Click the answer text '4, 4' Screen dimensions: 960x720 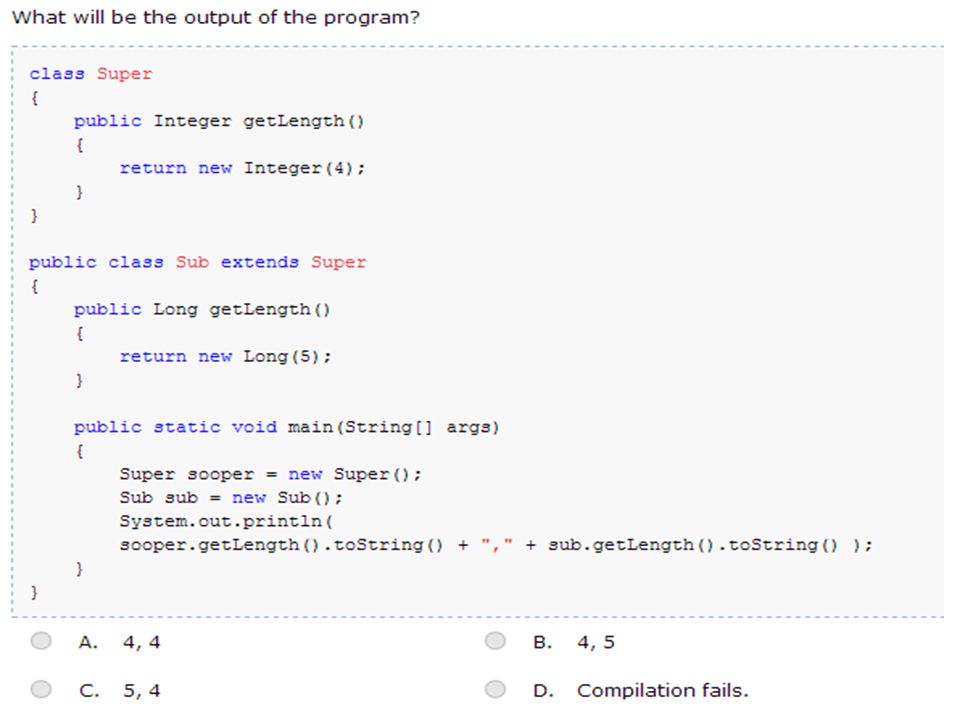pos(141,642)
